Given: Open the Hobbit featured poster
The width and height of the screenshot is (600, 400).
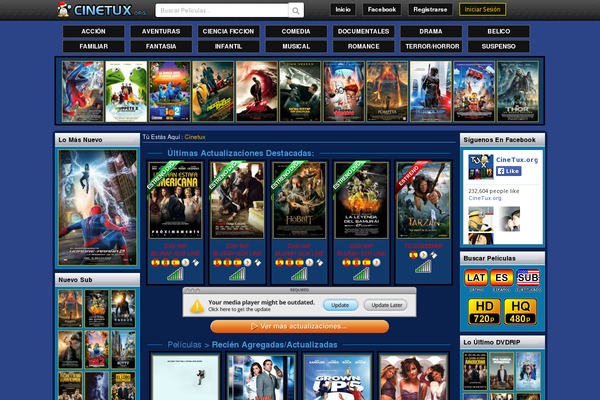Looking at the screenshot, I should tap(299, 200).
